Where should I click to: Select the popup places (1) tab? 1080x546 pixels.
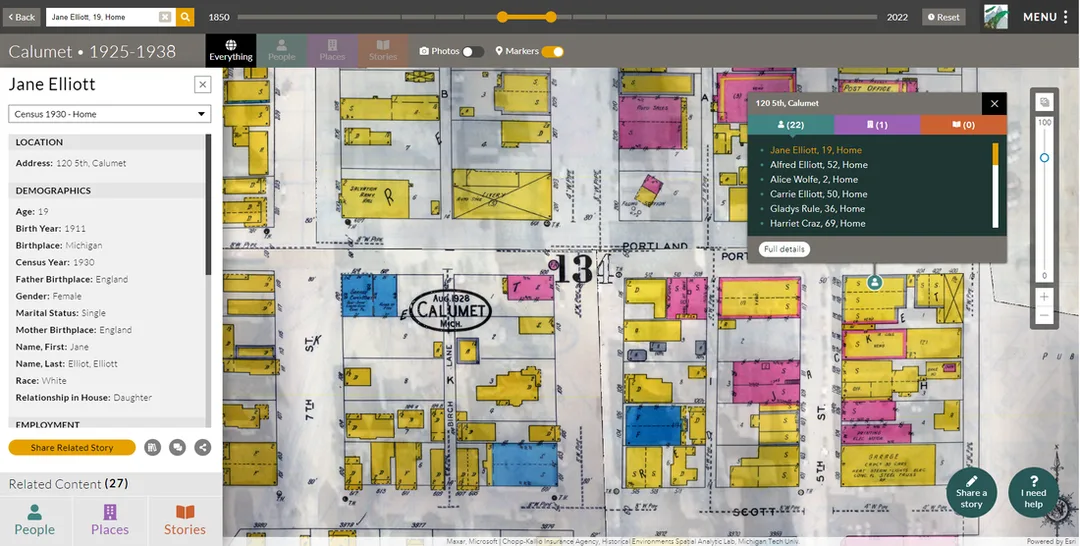click(877, 125)
